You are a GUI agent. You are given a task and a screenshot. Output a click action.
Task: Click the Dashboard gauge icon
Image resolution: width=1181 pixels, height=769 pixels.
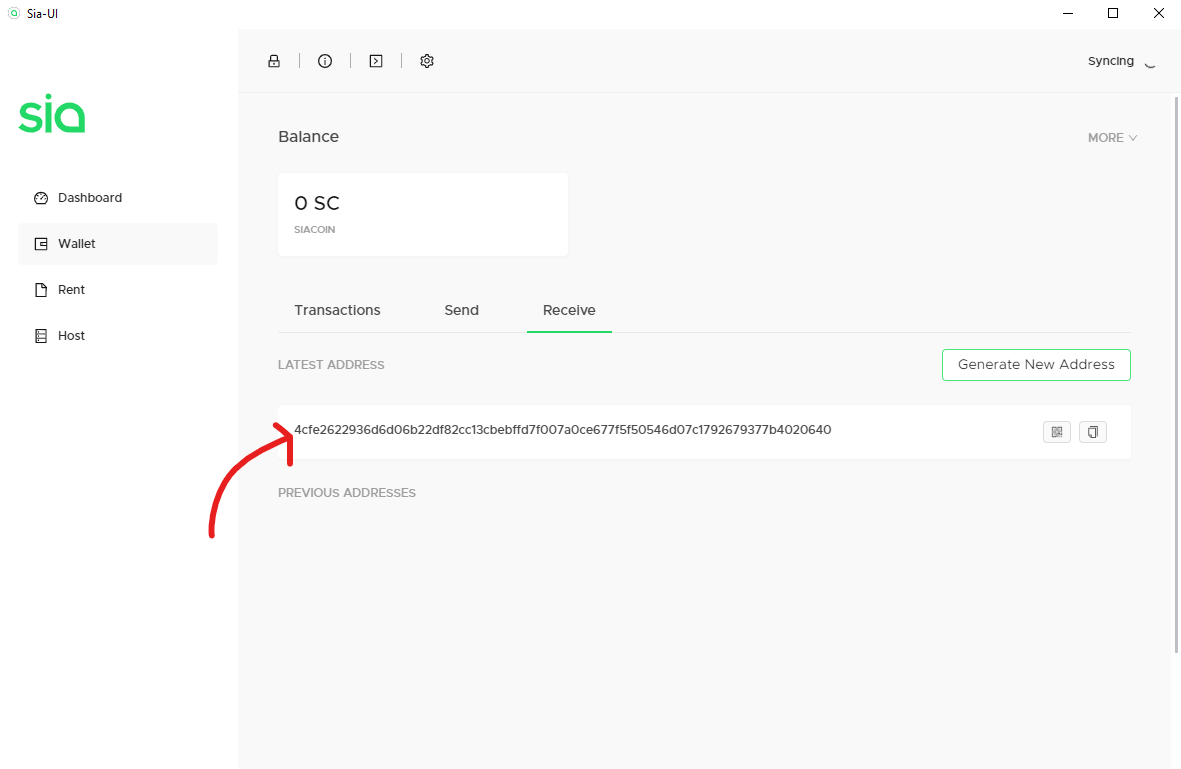coord(41,198)
